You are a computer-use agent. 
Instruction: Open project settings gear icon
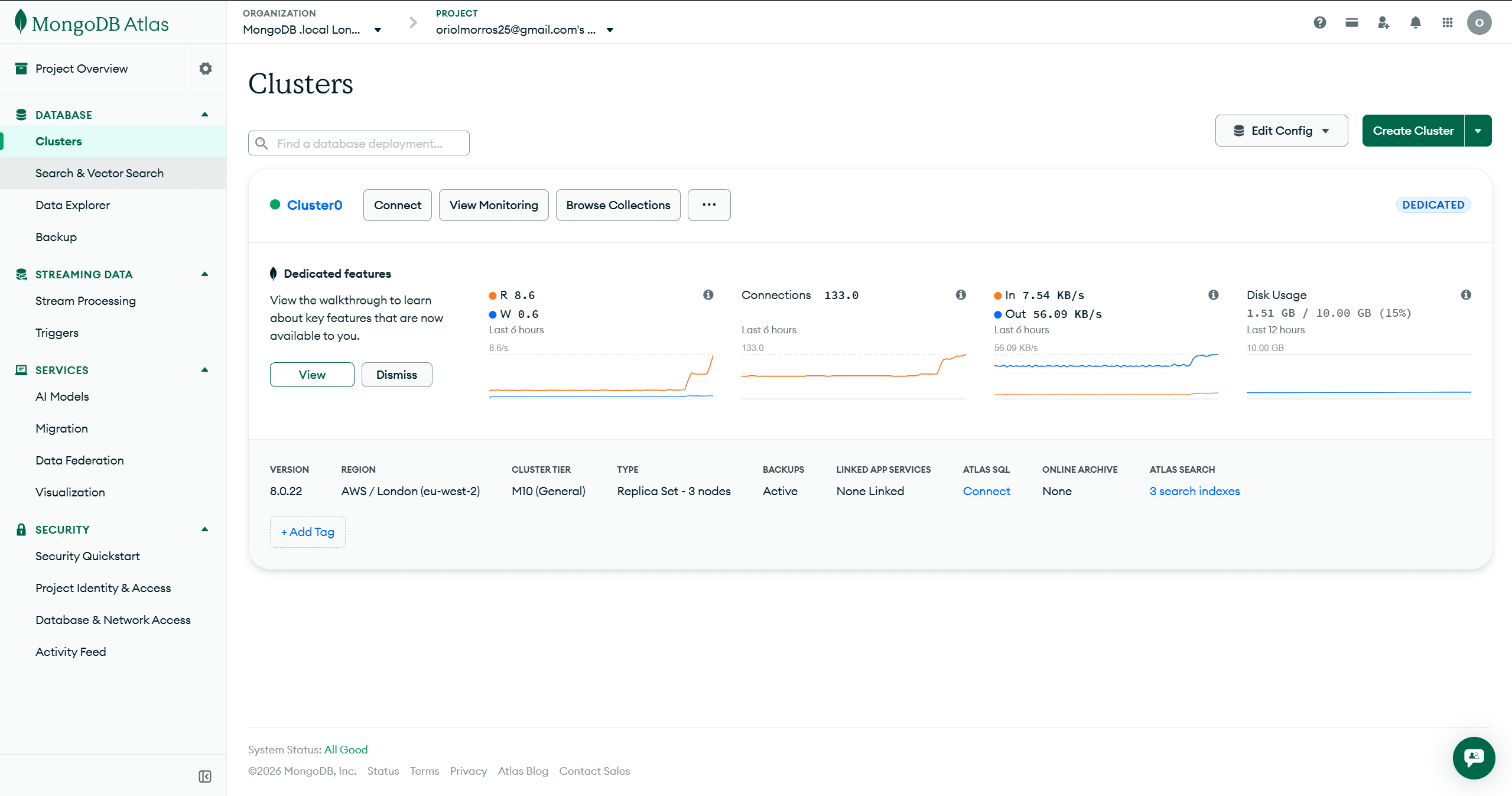coord(205,69)
